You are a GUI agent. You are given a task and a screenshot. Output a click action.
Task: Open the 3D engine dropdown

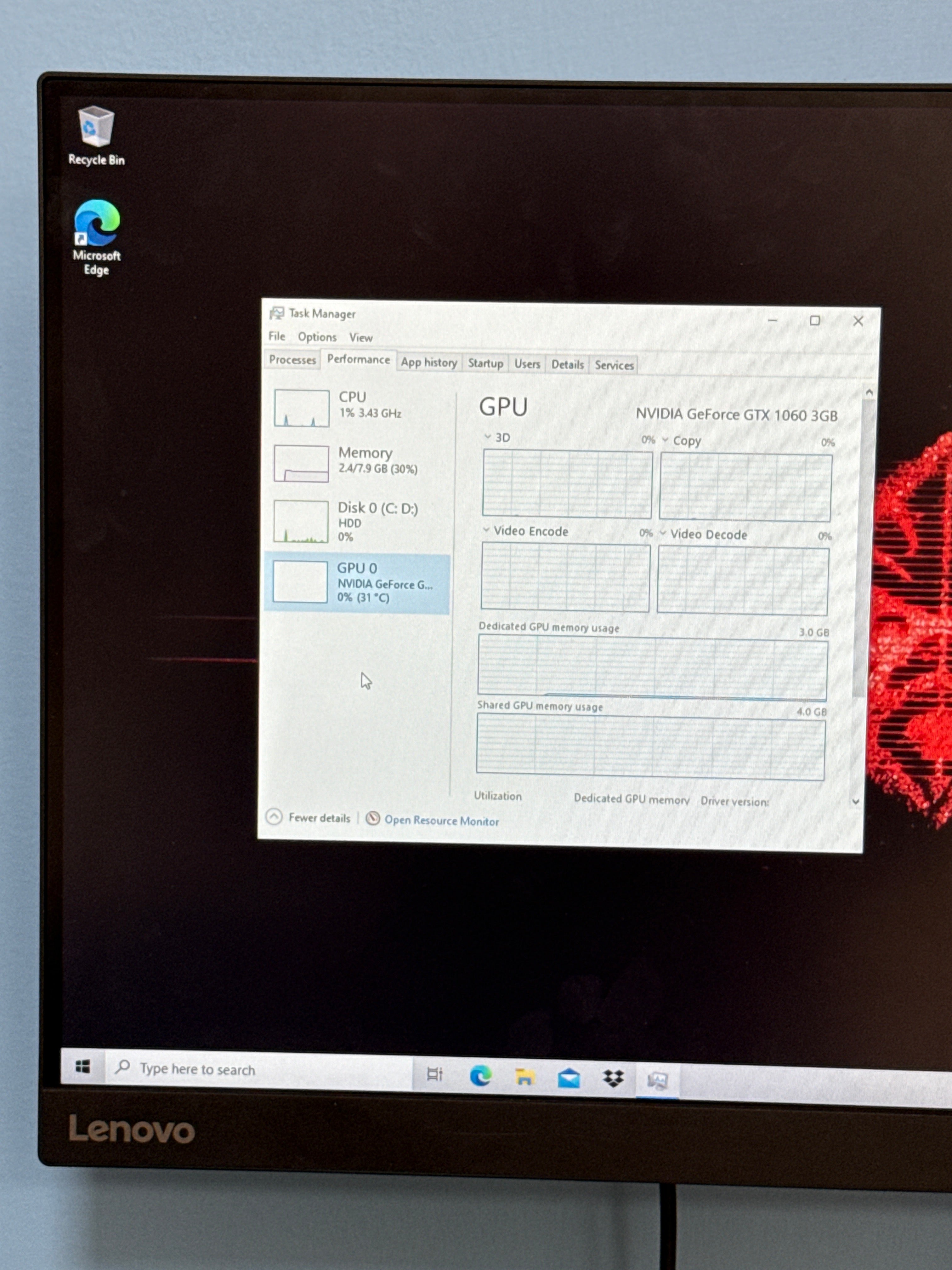click(488, 437)
